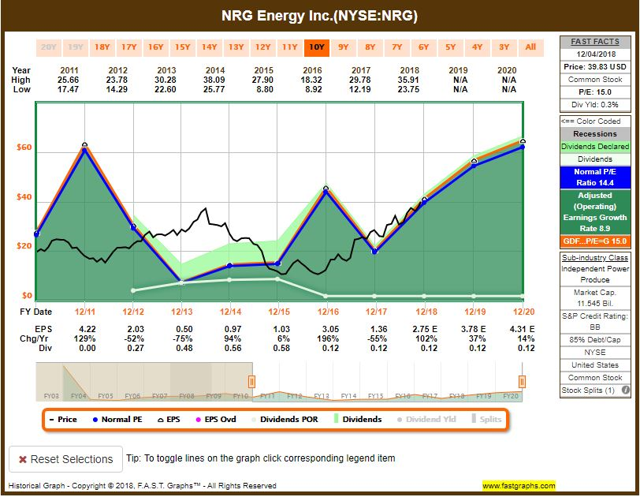Click the GDF...P/E=G 15.0 box
The height and width of the screenshot is (497, 640).
595,241
